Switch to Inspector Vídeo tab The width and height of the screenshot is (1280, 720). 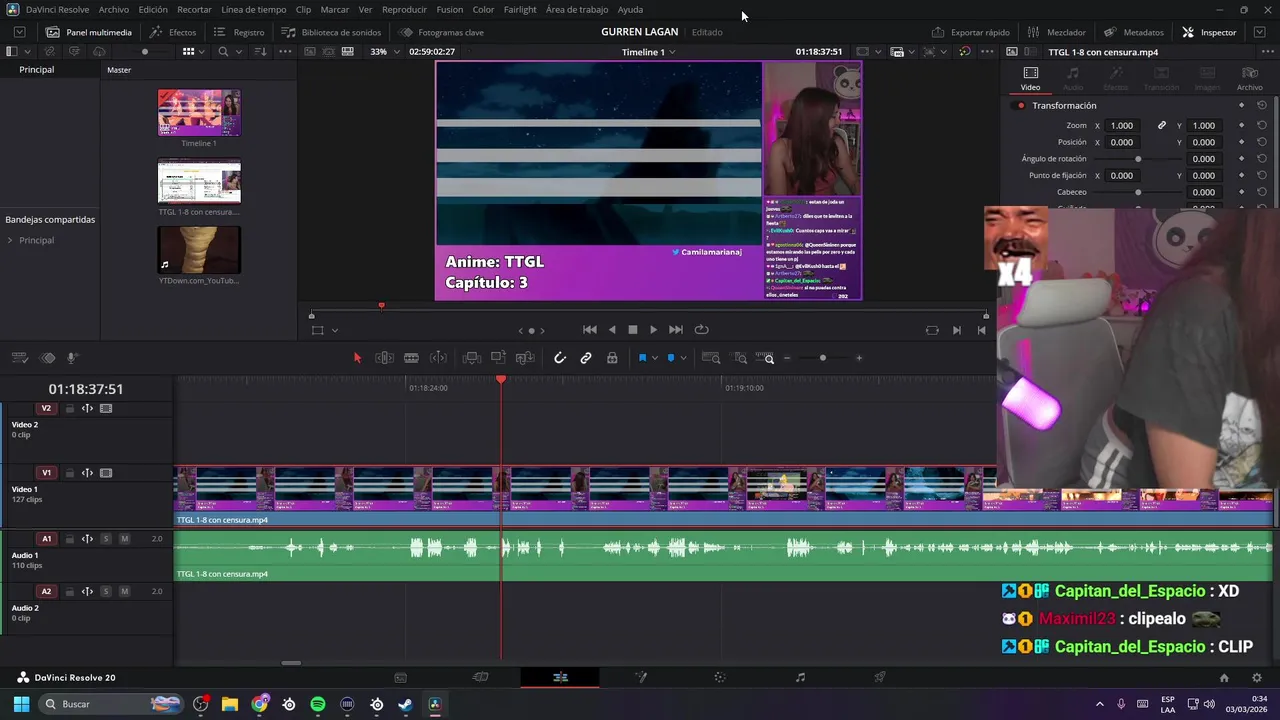click(1030, 79)
